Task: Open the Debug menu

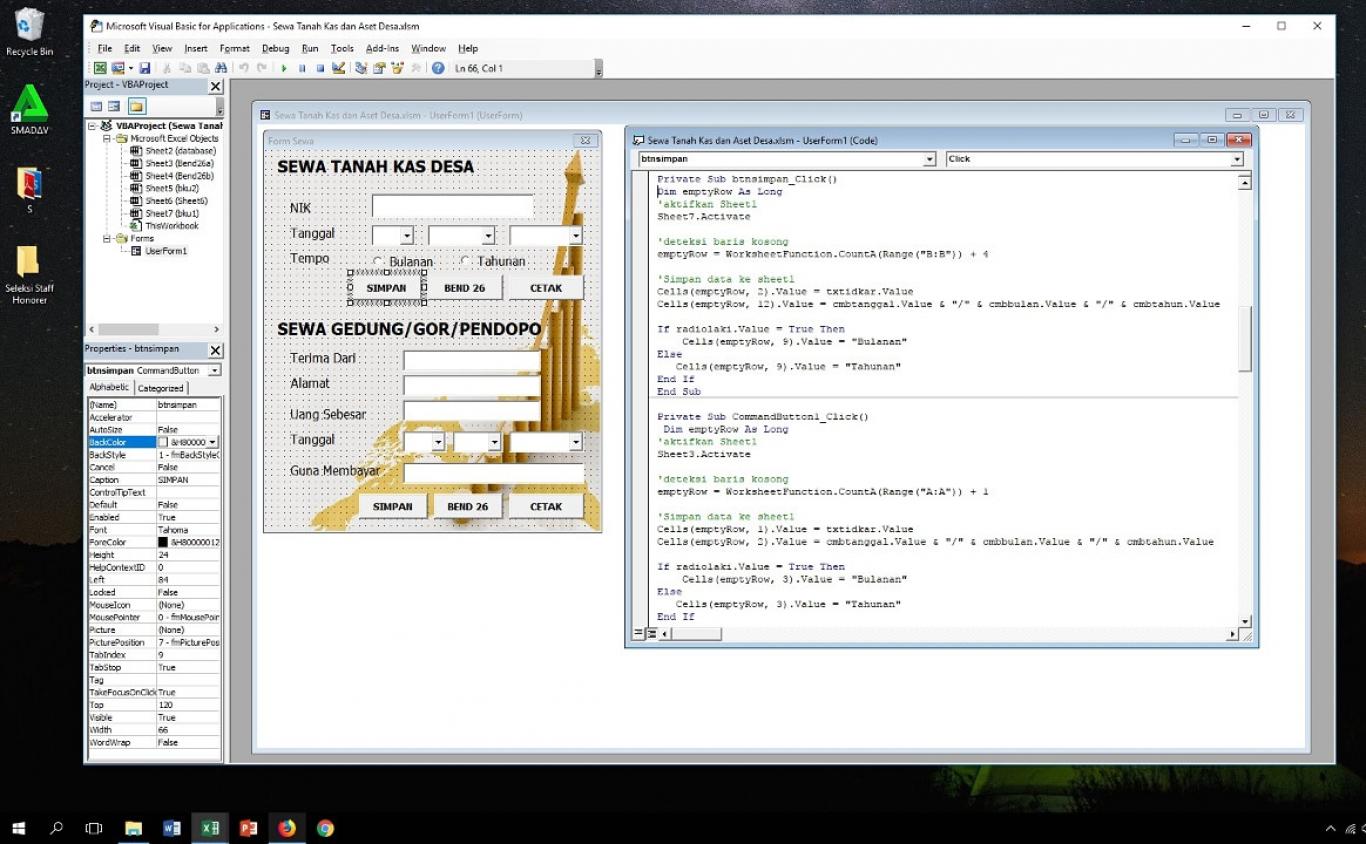Action: tap(275, 48)
